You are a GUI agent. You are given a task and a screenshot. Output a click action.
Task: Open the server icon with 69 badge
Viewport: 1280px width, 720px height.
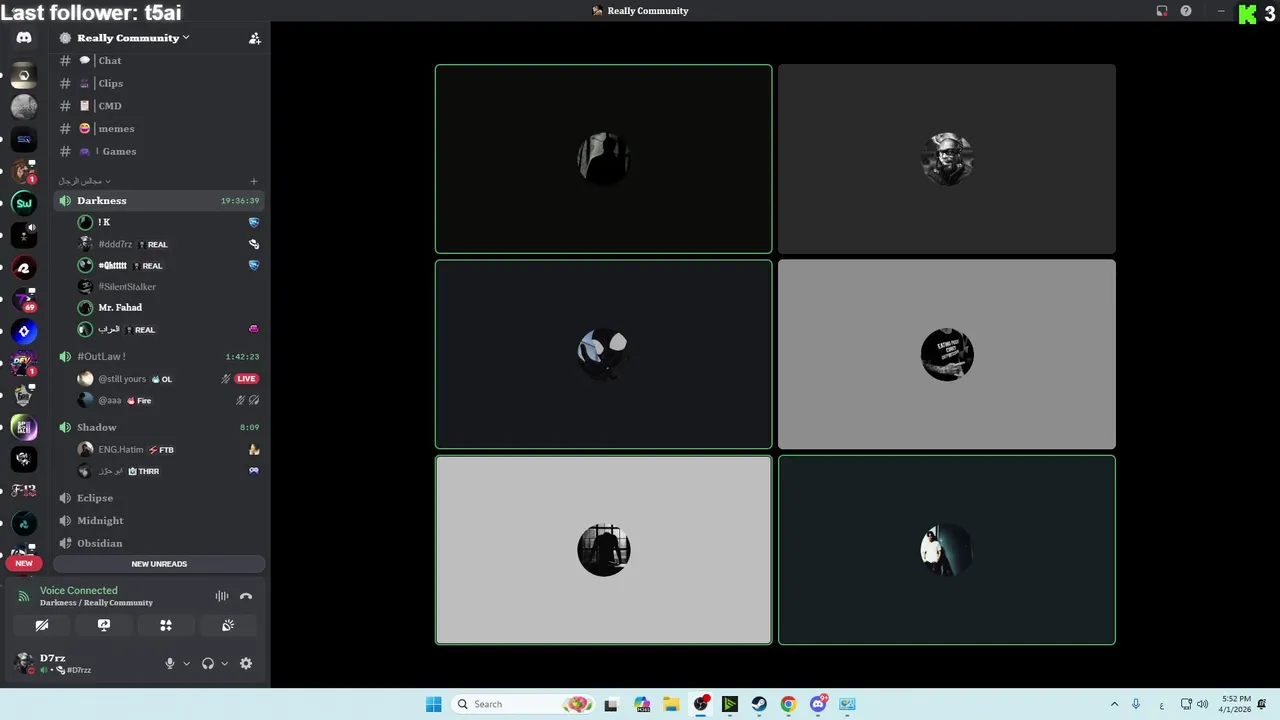pyautogui.click(x=24, y=299)
